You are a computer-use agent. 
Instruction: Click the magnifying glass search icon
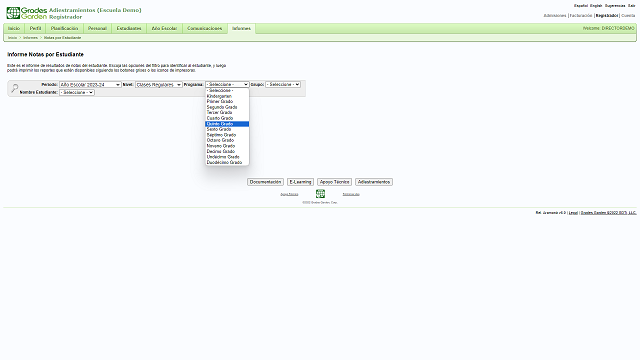(15, 88)
